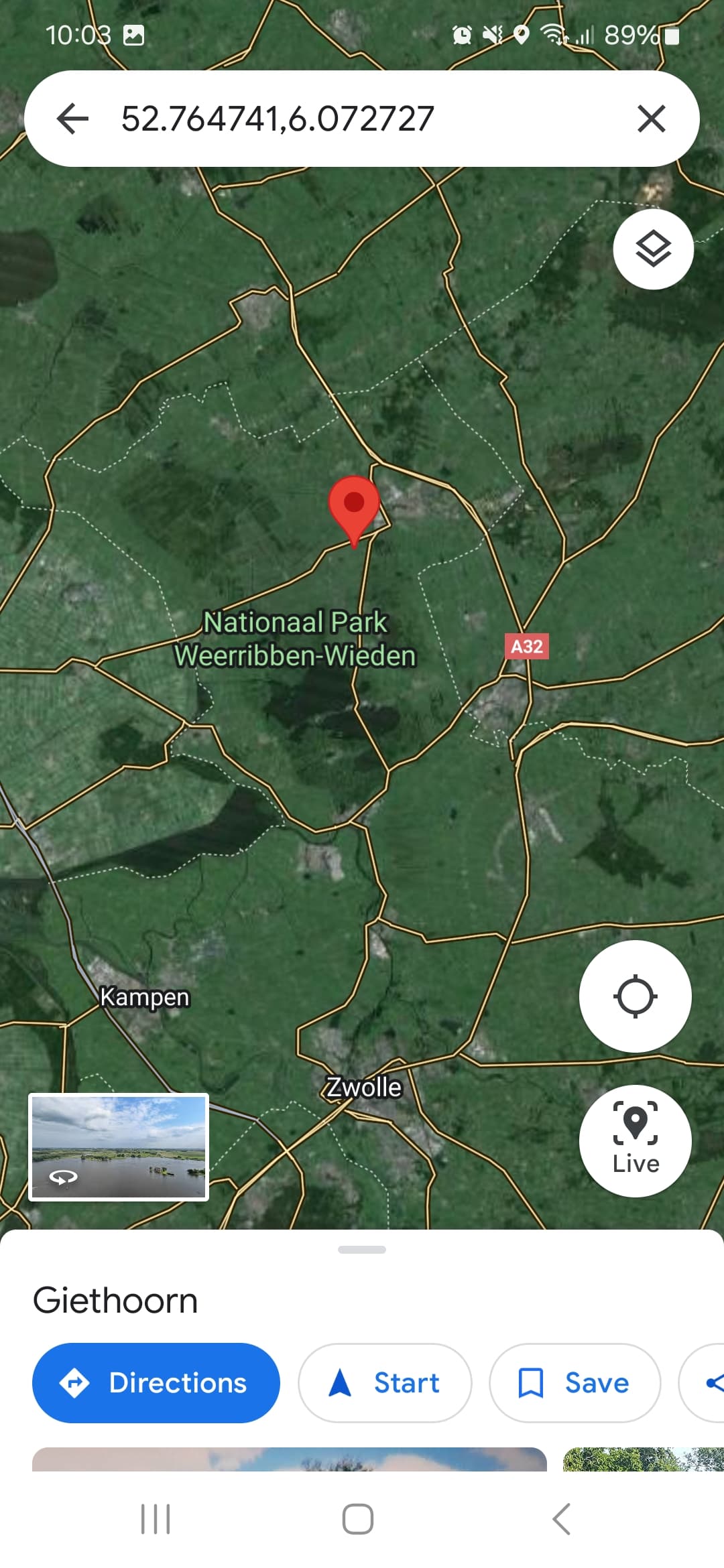Save Giethorn to a list

click(575, 1383)
